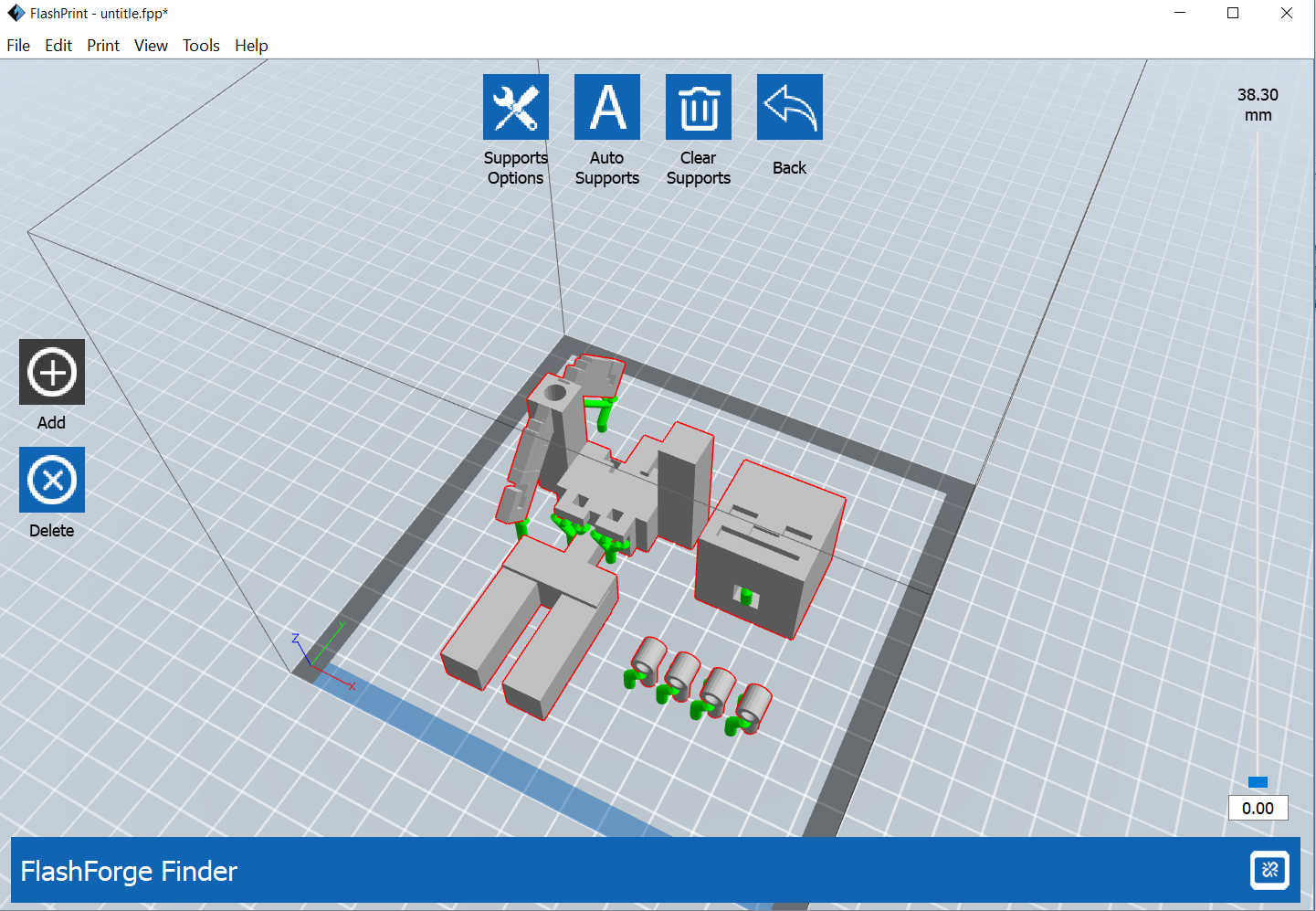Select the Add support tool
This screenshot has height=911, width=1316.
[52, 372]
